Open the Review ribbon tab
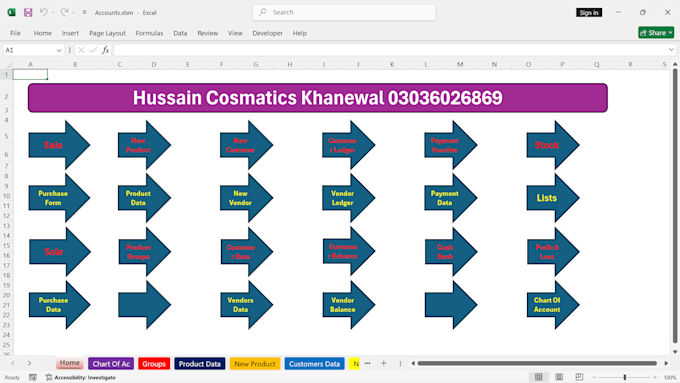The height and width of the screenshot is (383, 680). point(207,33)
